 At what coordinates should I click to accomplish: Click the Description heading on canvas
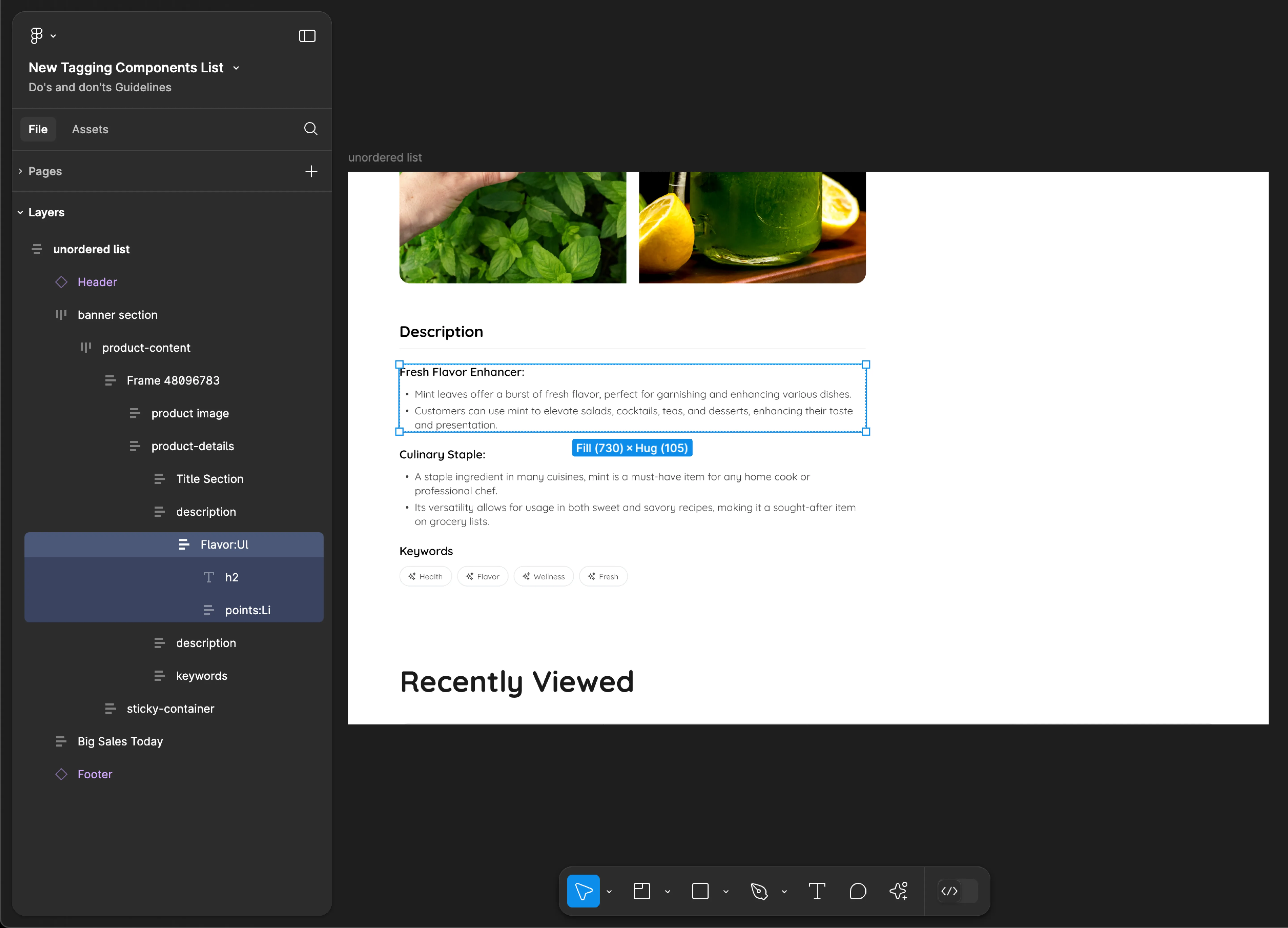[x=441, y=332]
